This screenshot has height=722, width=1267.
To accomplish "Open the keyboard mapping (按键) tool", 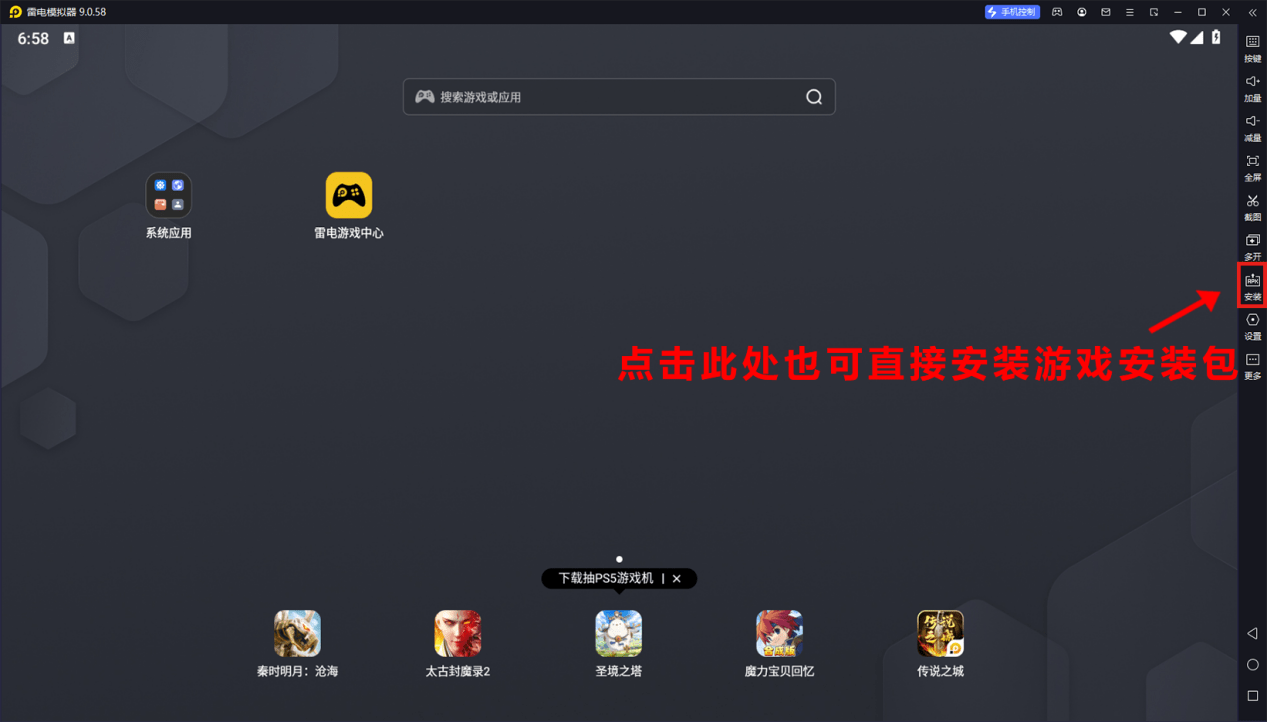I will click(1252, 47).
